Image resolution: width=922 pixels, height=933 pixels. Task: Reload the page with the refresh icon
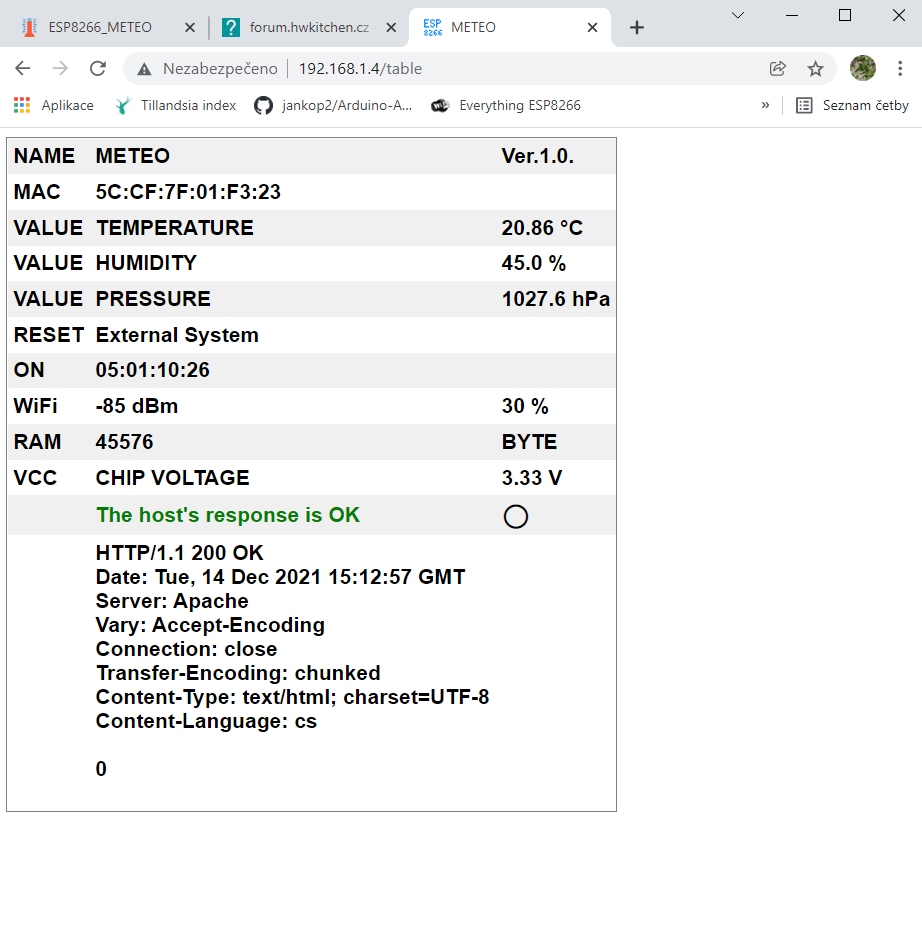click(x=98, y=68)
